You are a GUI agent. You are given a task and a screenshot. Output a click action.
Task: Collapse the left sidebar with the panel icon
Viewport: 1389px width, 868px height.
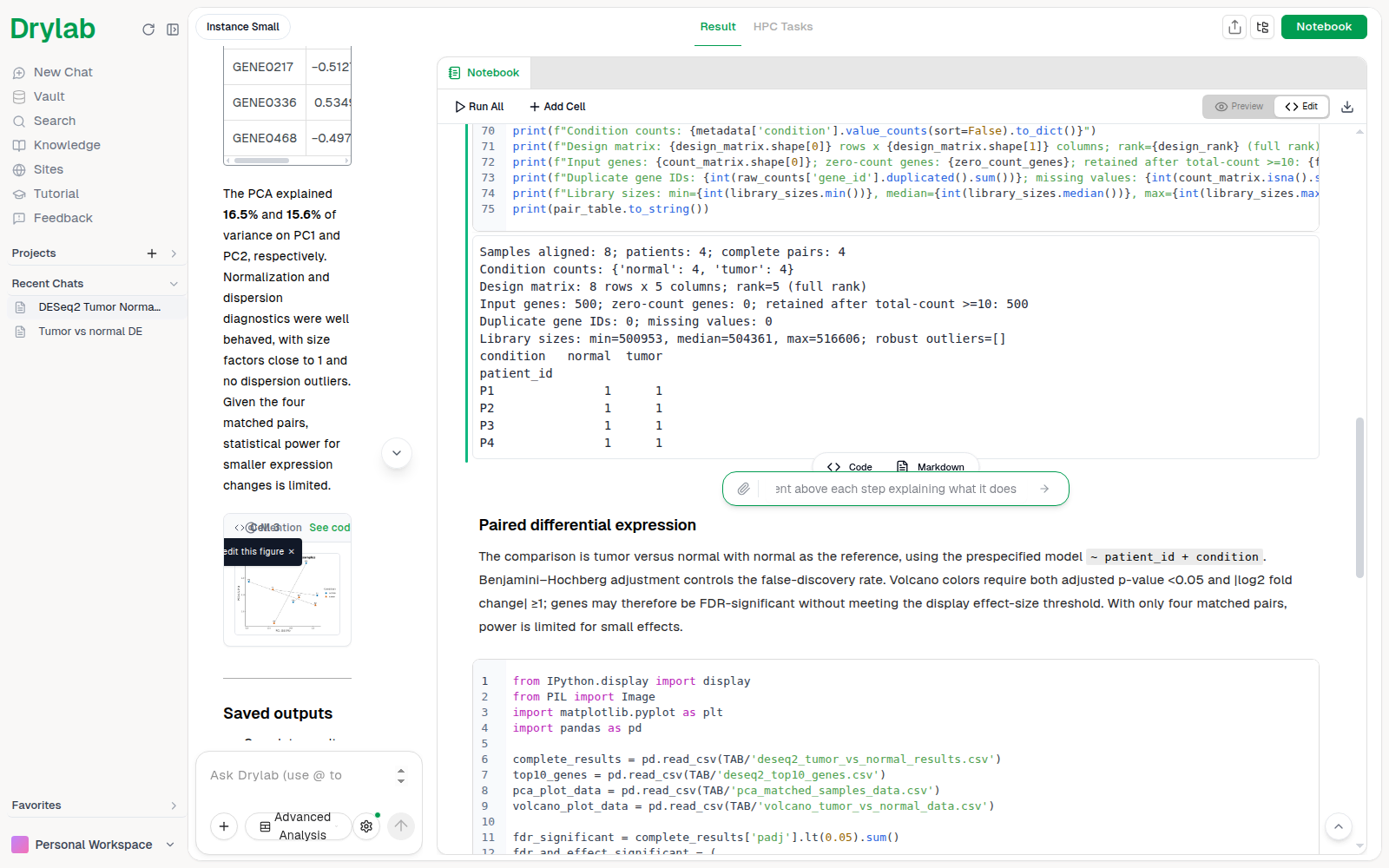click(173, 30)
